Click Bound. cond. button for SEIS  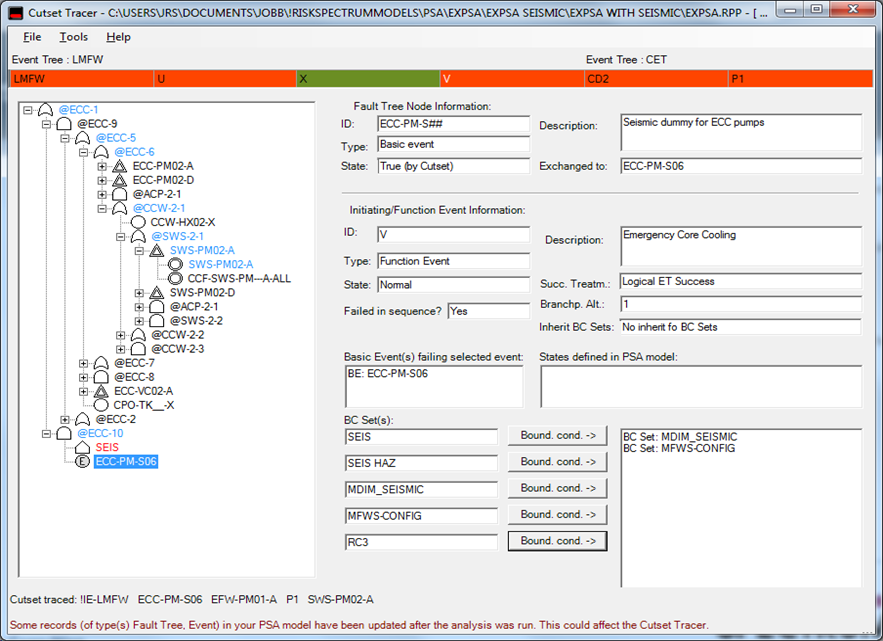coord(557,436)
